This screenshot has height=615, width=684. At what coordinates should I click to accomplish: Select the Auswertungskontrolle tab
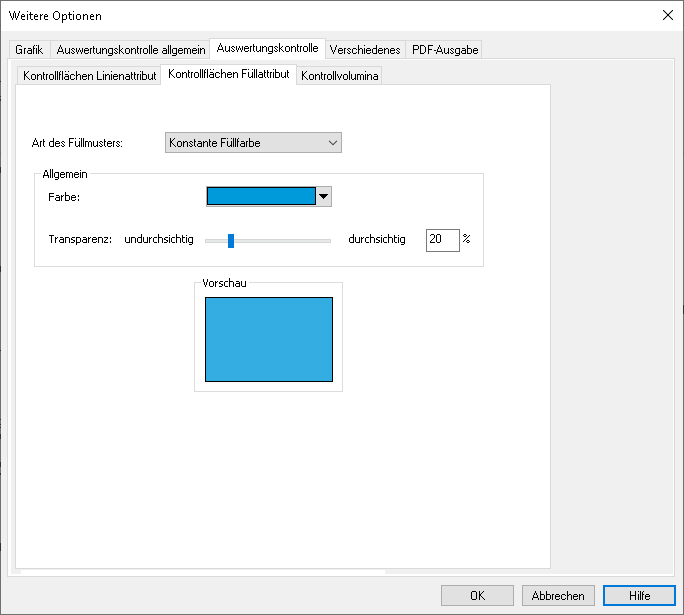pyautogui.click(x=267, y=48)
